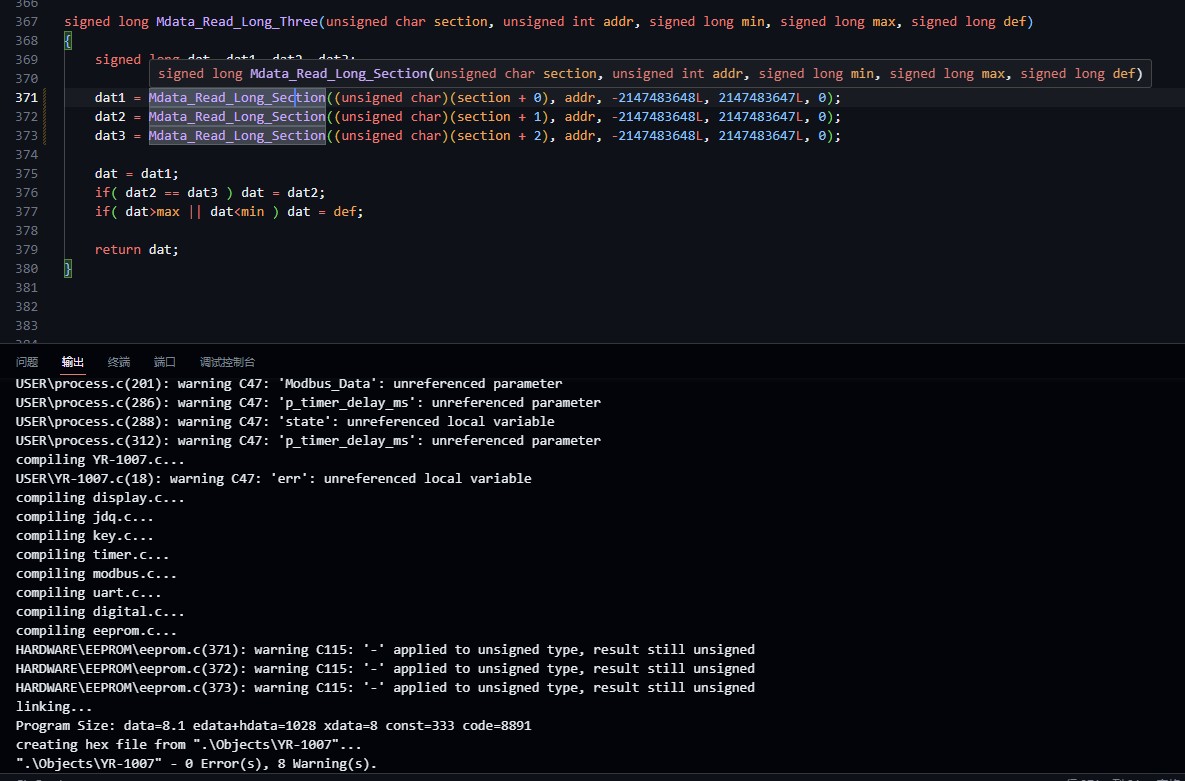1185x781 pixels.
Task: Click the closing brace on line 380
Action: 68,268
